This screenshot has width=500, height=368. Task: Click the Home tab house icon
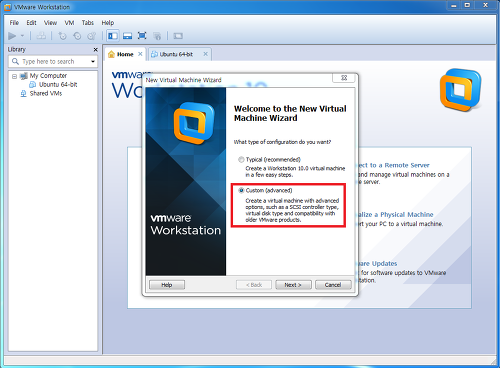pos(111,54)
